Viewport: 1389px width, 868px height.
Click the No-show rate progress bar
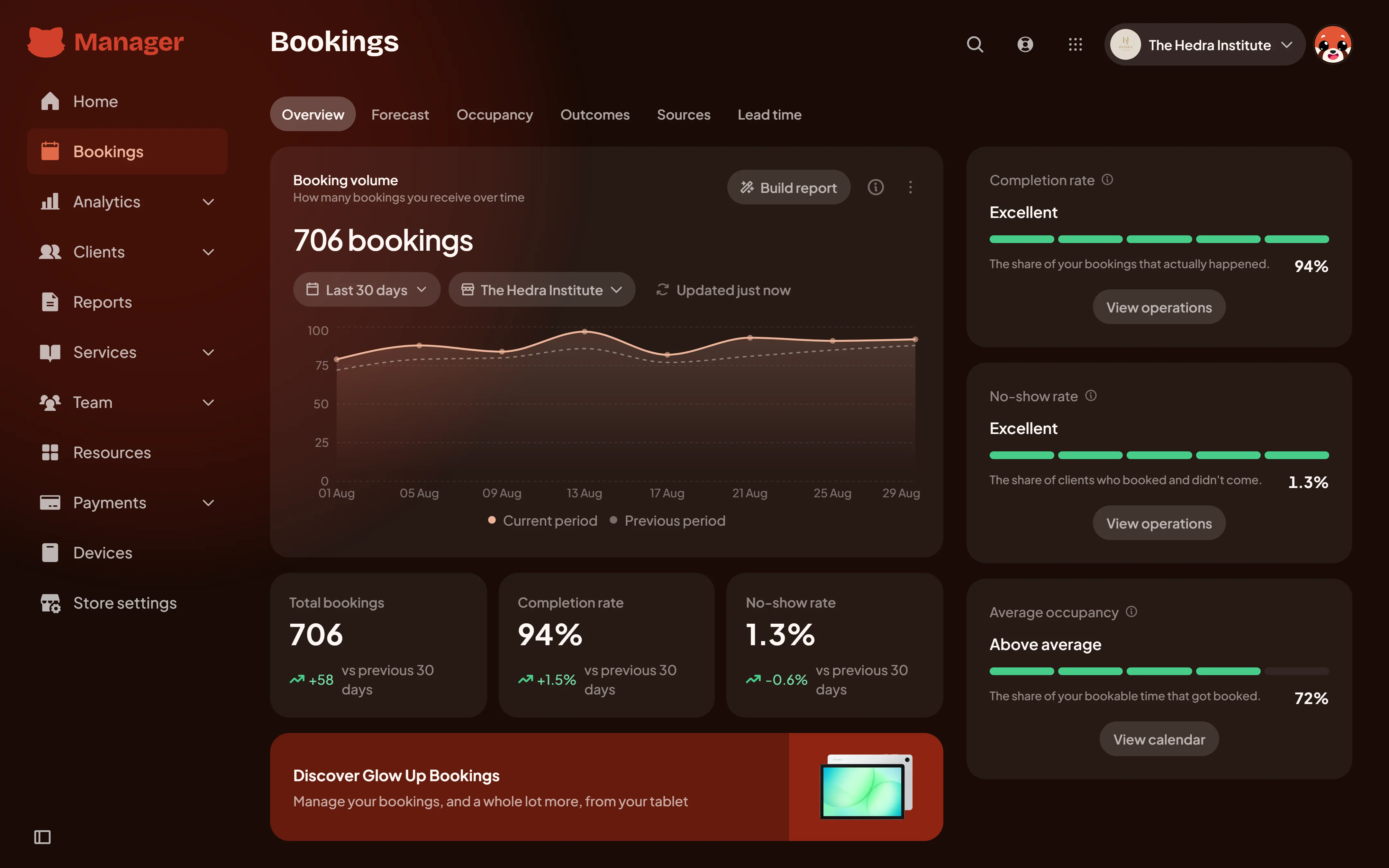[1159, 455]
